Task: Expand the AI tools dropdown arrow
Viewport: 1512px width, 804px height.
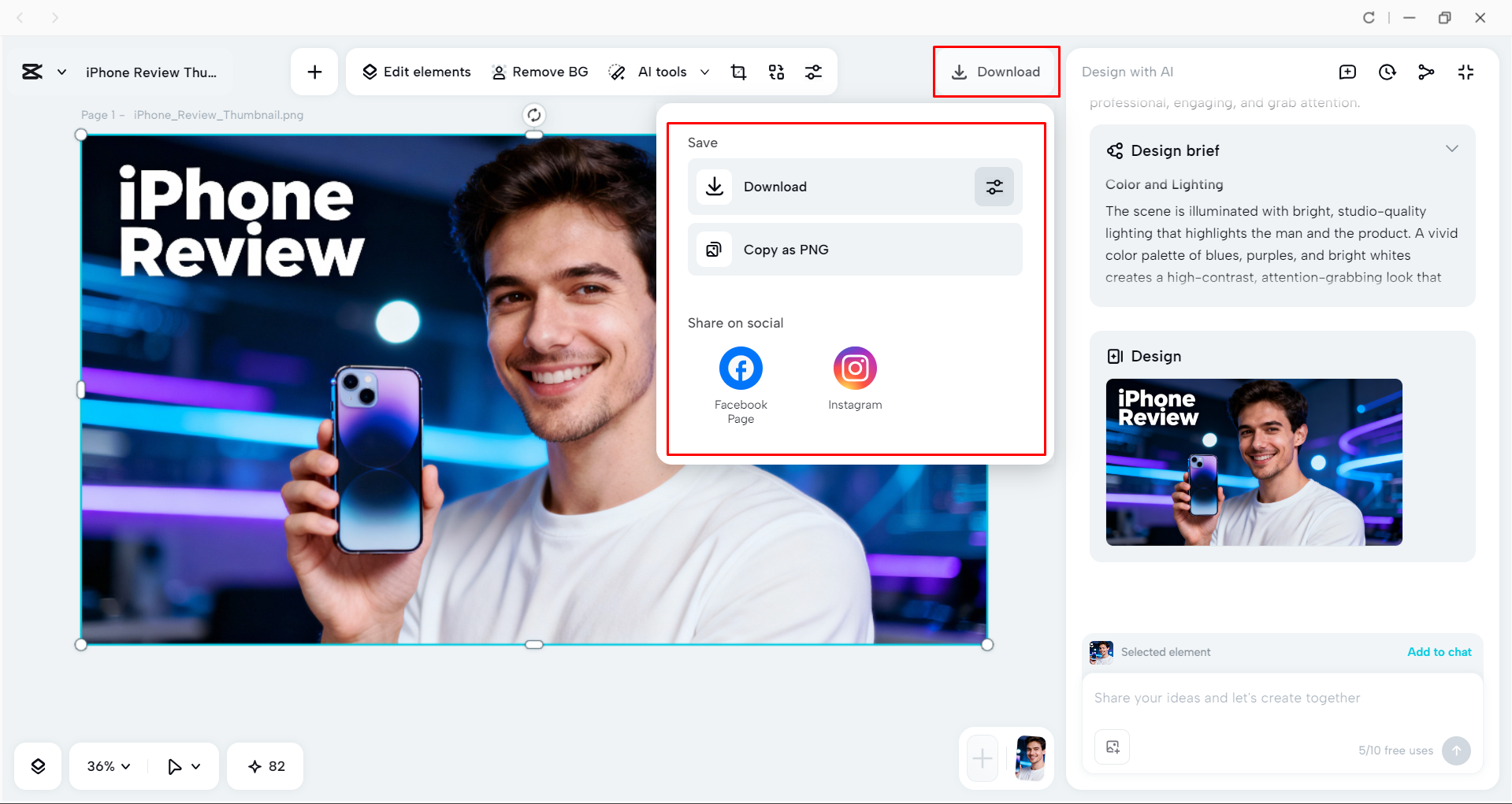Action: (704, 72)
